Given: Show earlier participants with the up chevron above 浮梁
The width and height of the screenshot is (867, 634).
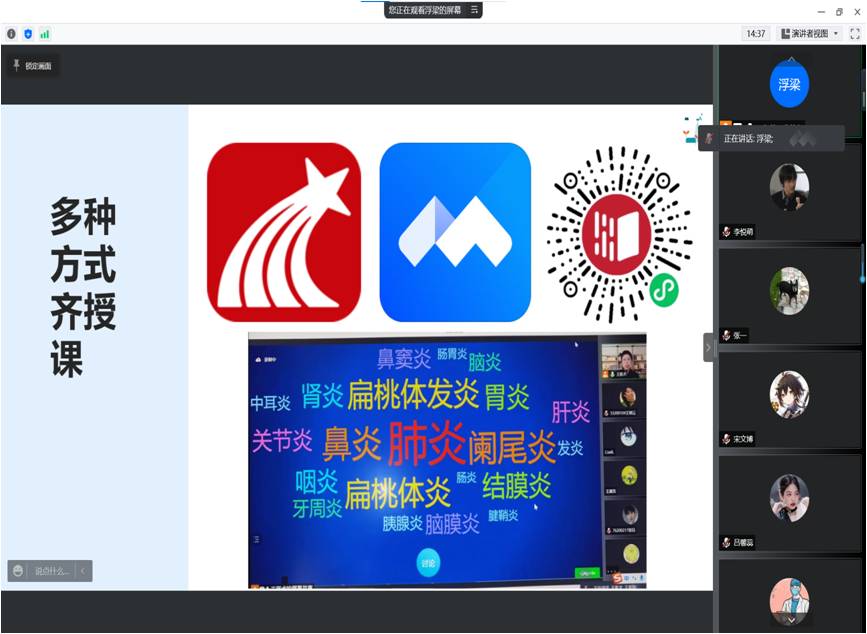Looking at the screenshot, I should click(791, 59).
